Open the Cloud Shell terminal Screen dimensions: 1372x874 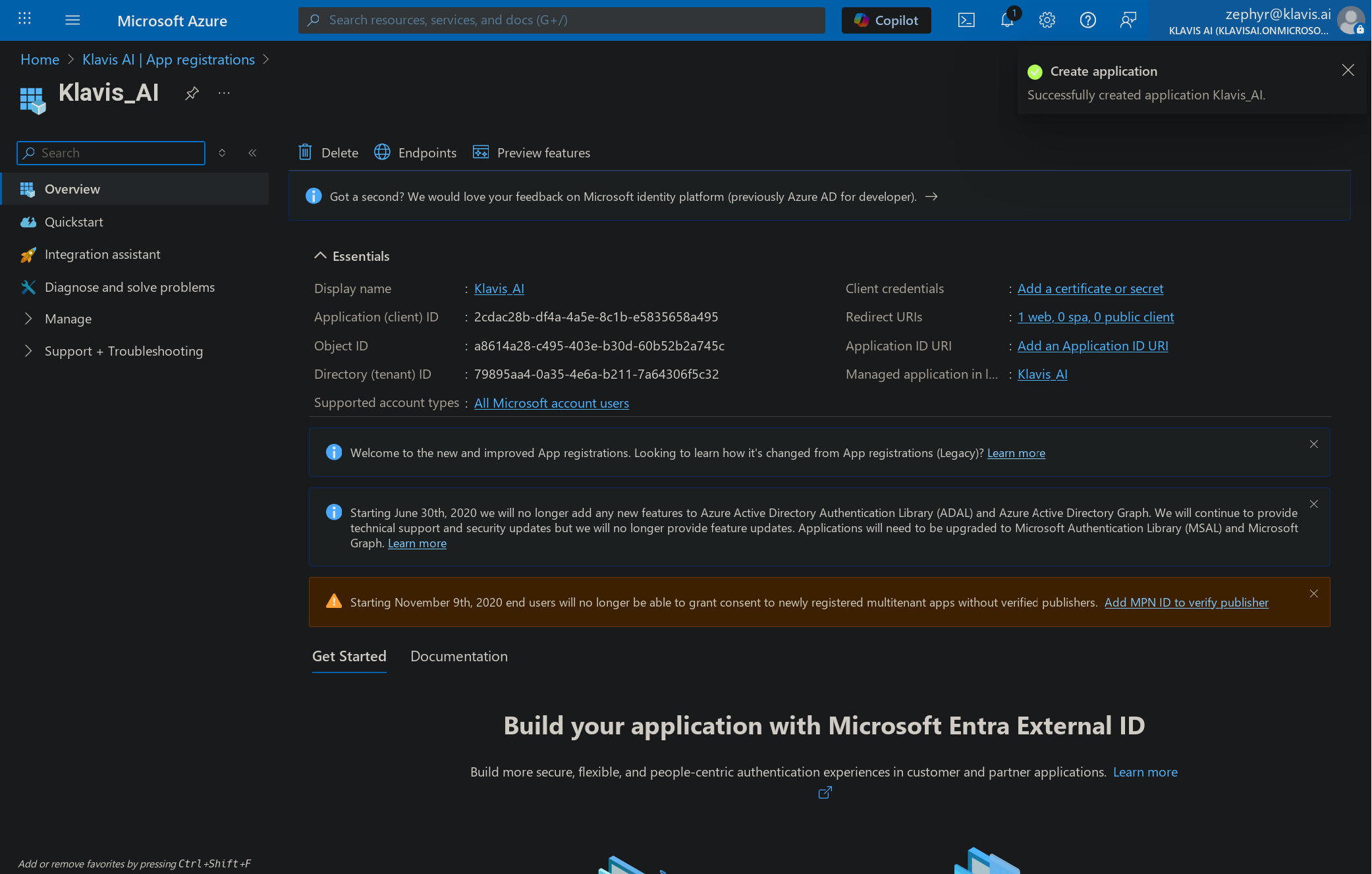(x=966, y=20)
